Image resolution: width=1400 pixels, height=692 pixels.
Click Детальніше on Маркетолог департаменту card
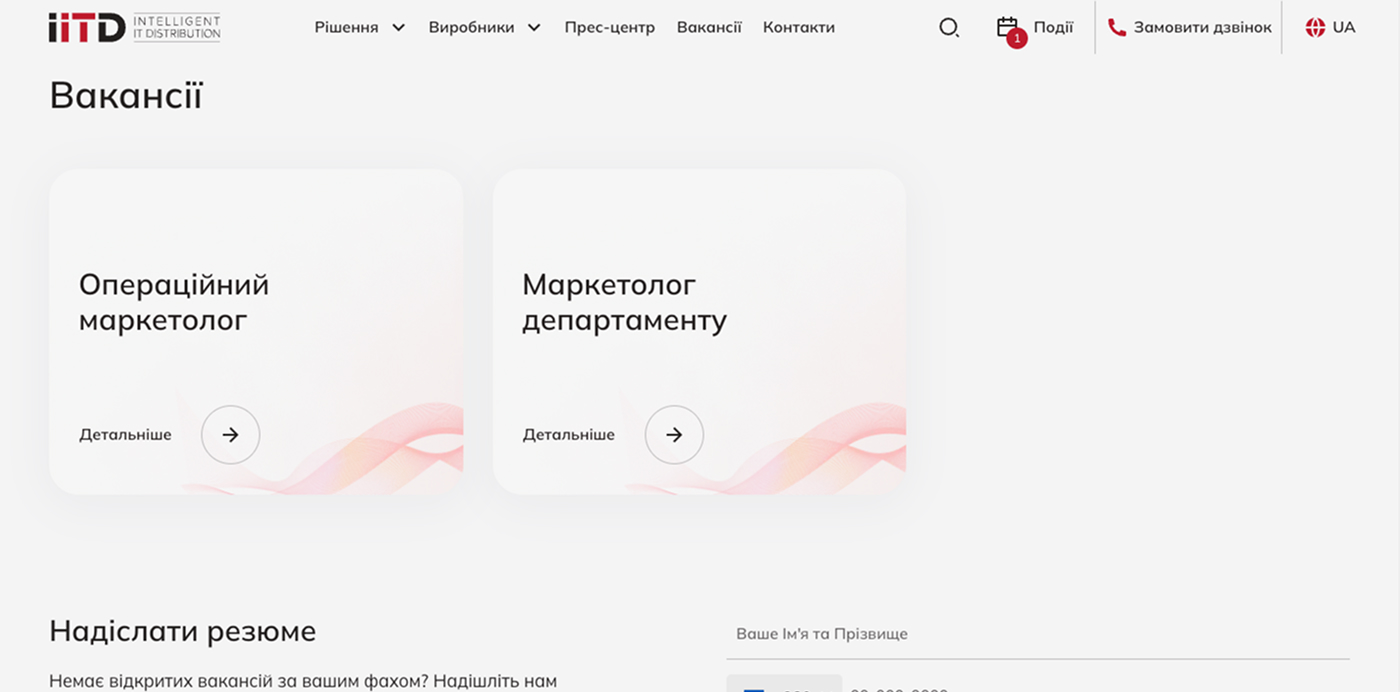pos(568,435)
